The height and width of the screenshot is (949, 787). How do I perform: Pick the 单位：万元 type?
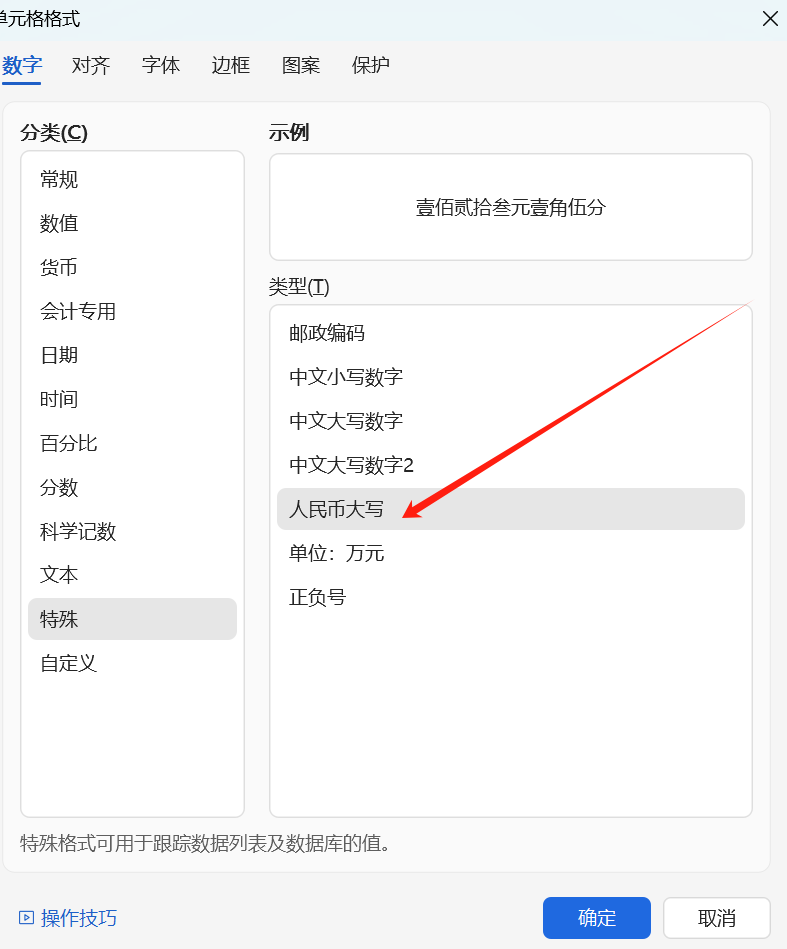pyautogui.click(x=337, y=553)
